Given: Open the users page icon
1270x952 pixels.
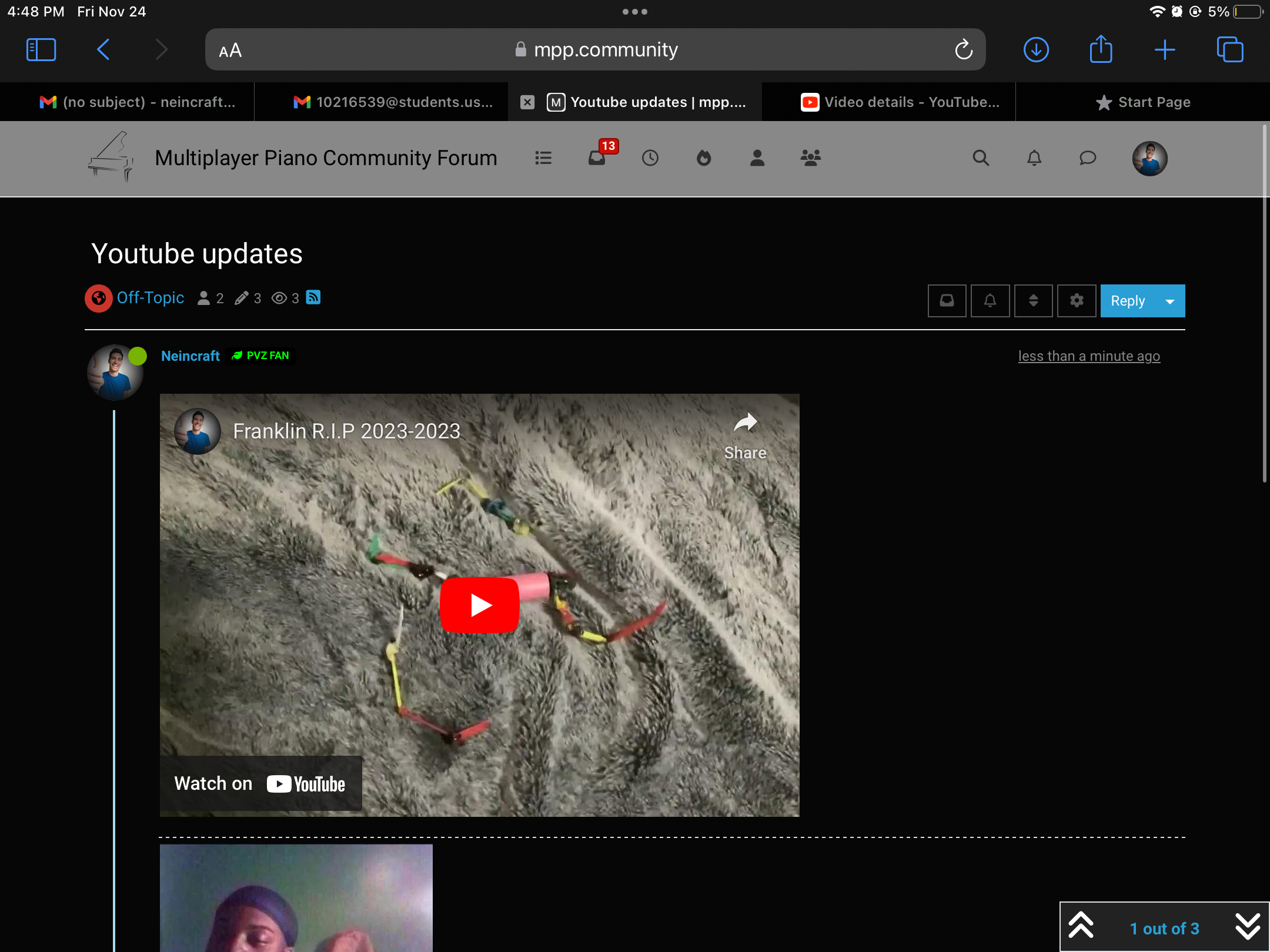Looking at the screenshot, I should coord(757,158).
